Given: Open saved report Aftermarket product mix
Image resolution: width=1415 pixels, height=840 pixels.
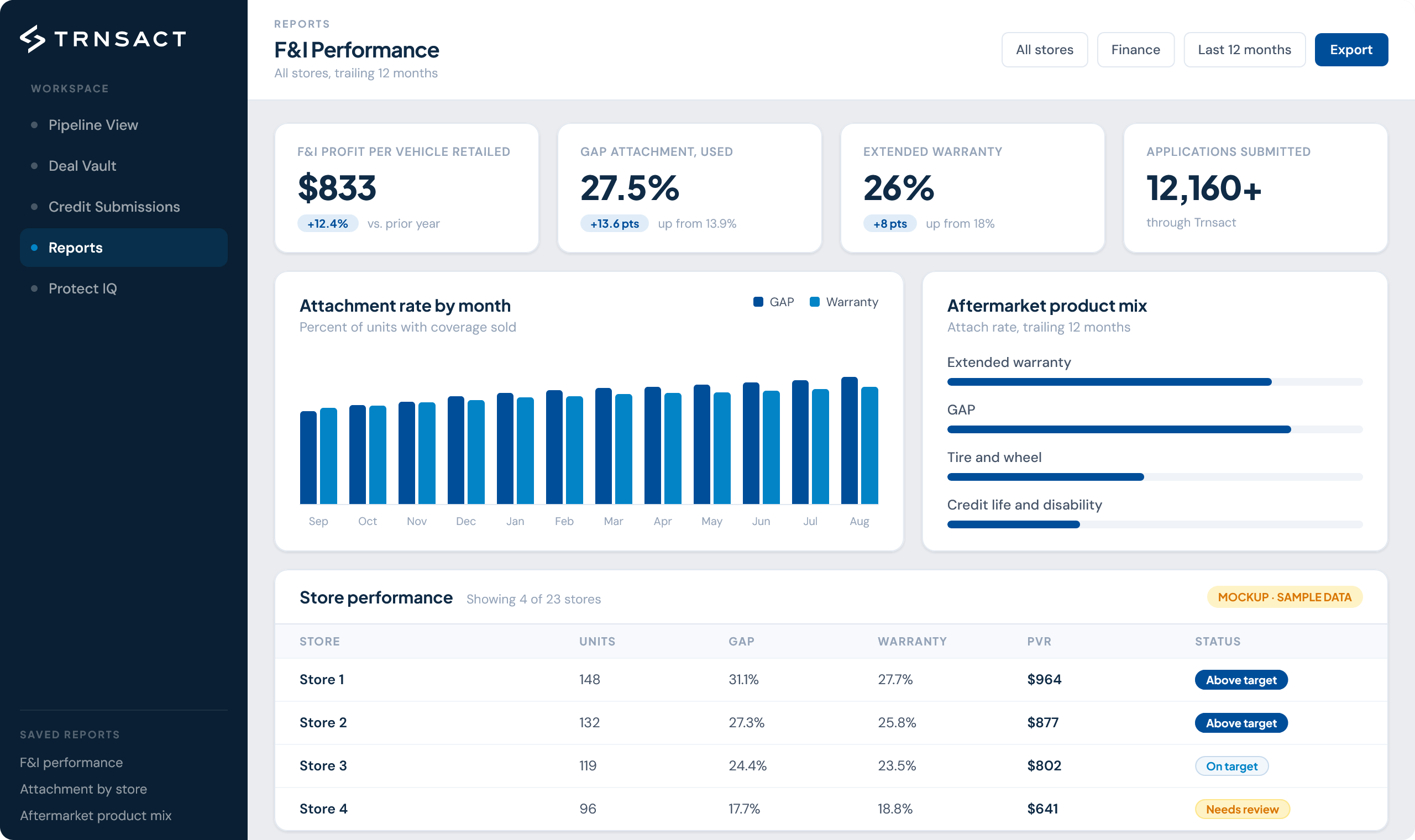Looking at the screenshot, I should [x=96, y=816].
